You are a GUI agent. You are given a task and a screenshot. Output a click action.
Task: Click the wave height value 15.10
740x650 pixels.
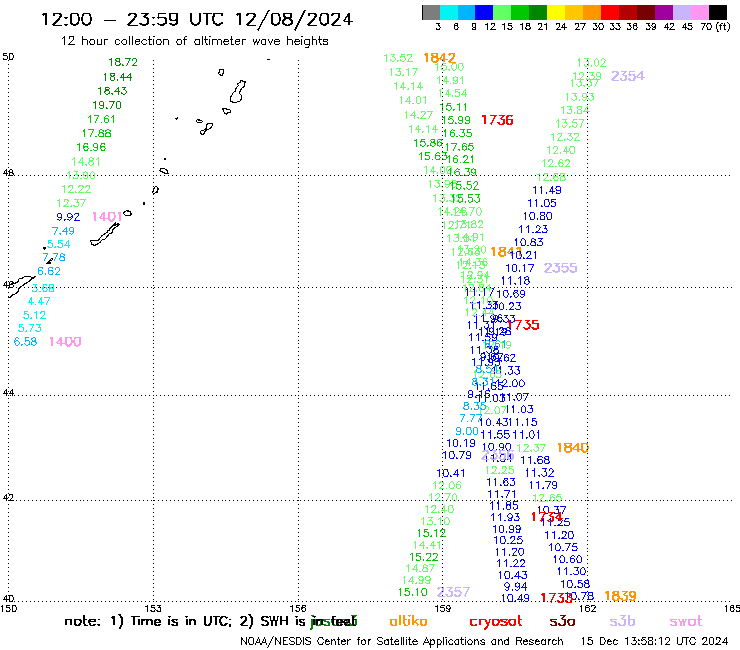(412, 592)
